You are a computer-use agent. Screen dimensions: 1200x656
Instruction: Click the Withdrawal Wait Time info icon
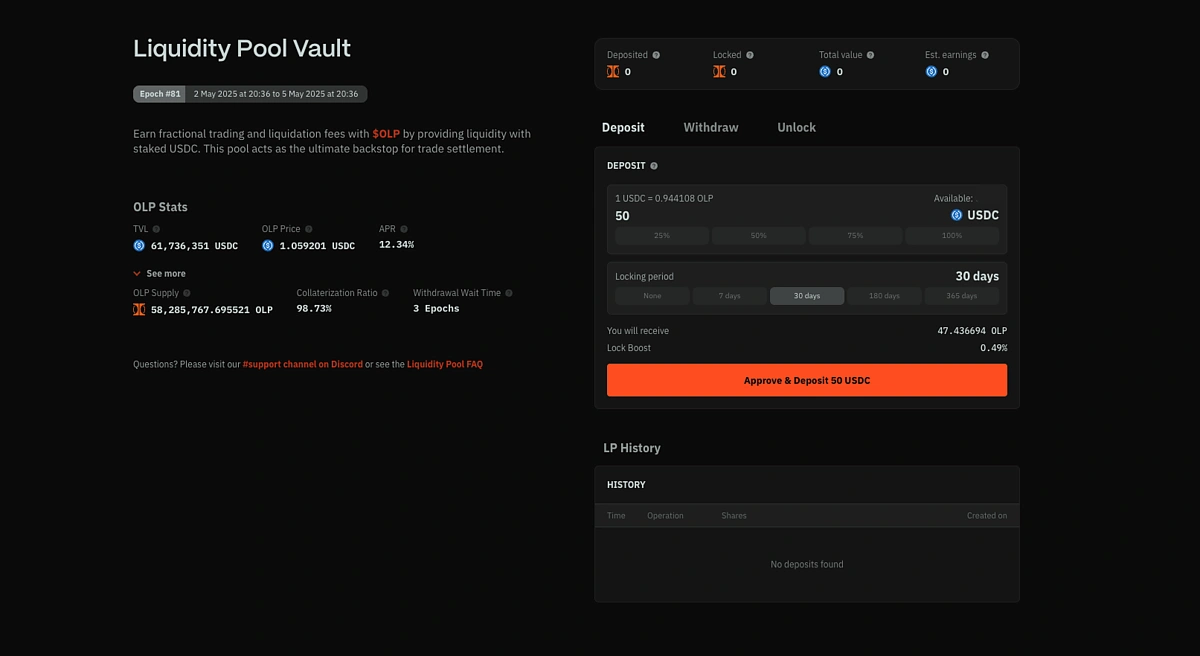(x=509, y=293)
